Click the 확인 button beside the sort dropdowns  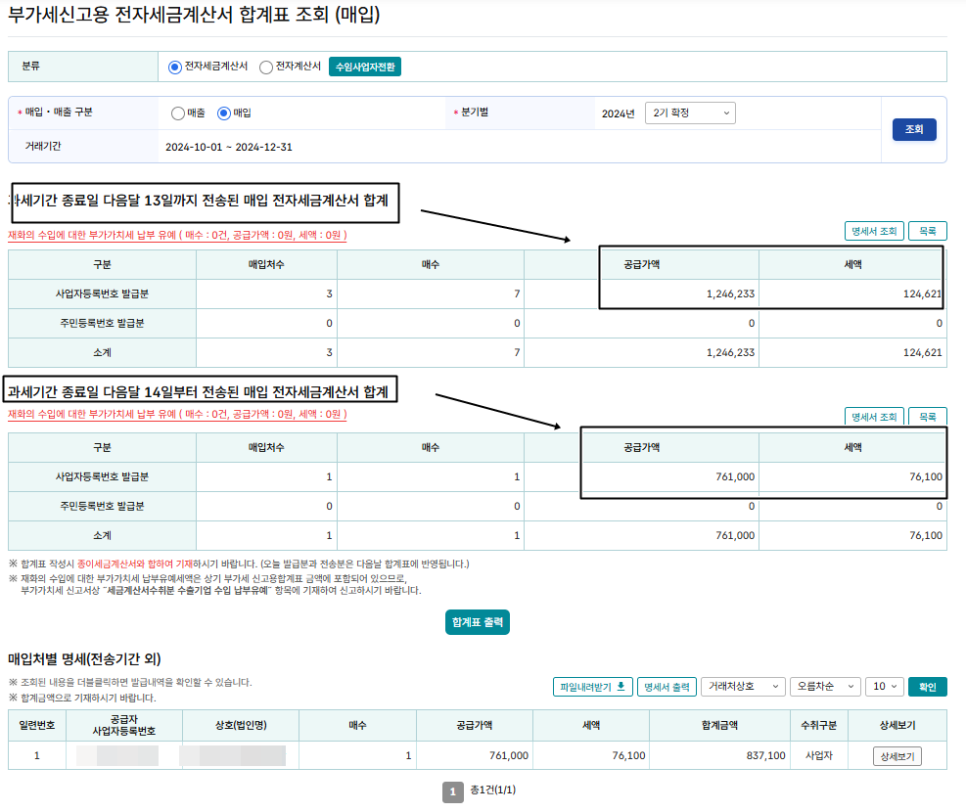(927, 687)
